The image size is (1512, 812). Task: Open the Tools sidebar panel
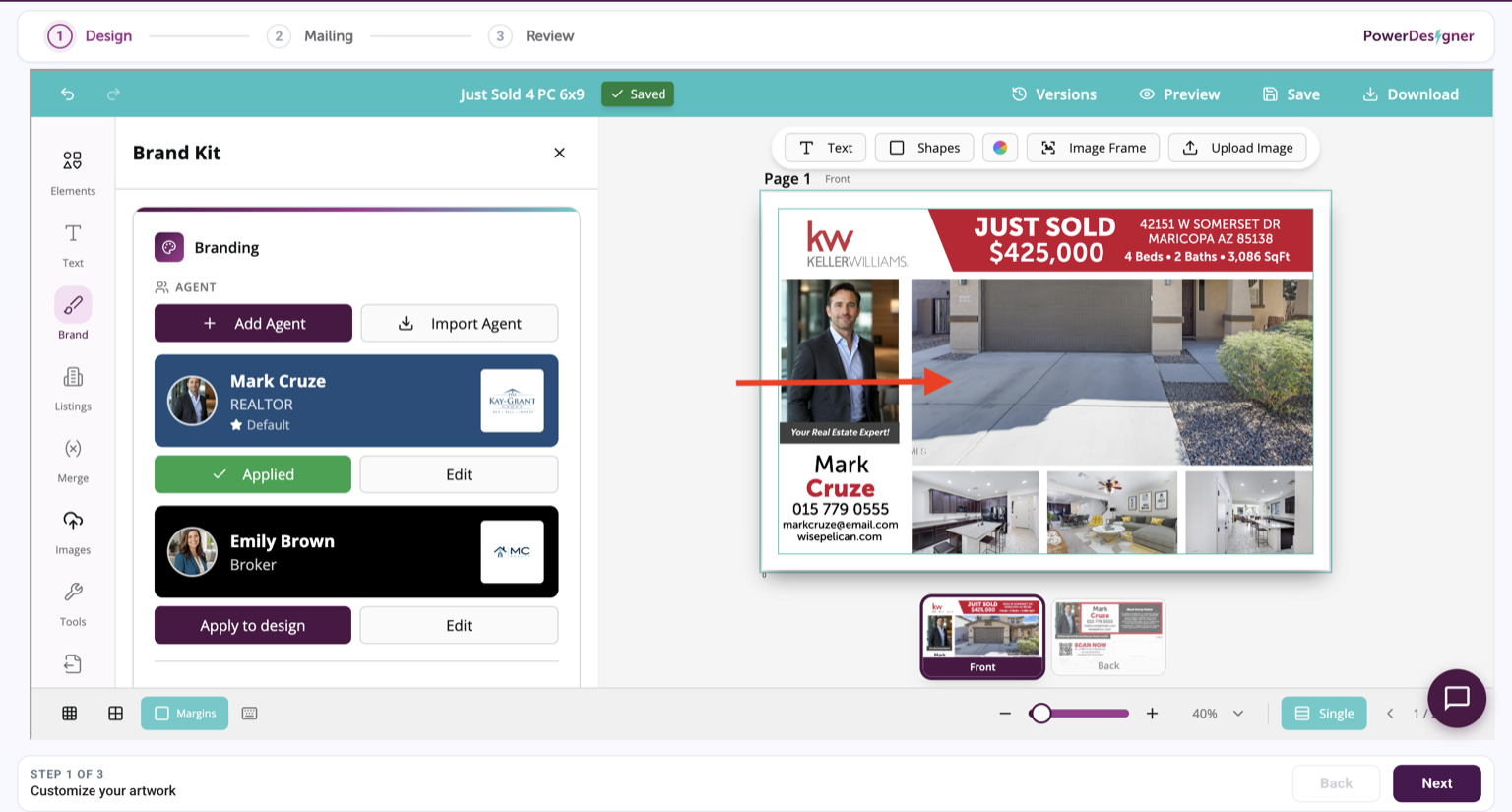[x=73, y=604]
